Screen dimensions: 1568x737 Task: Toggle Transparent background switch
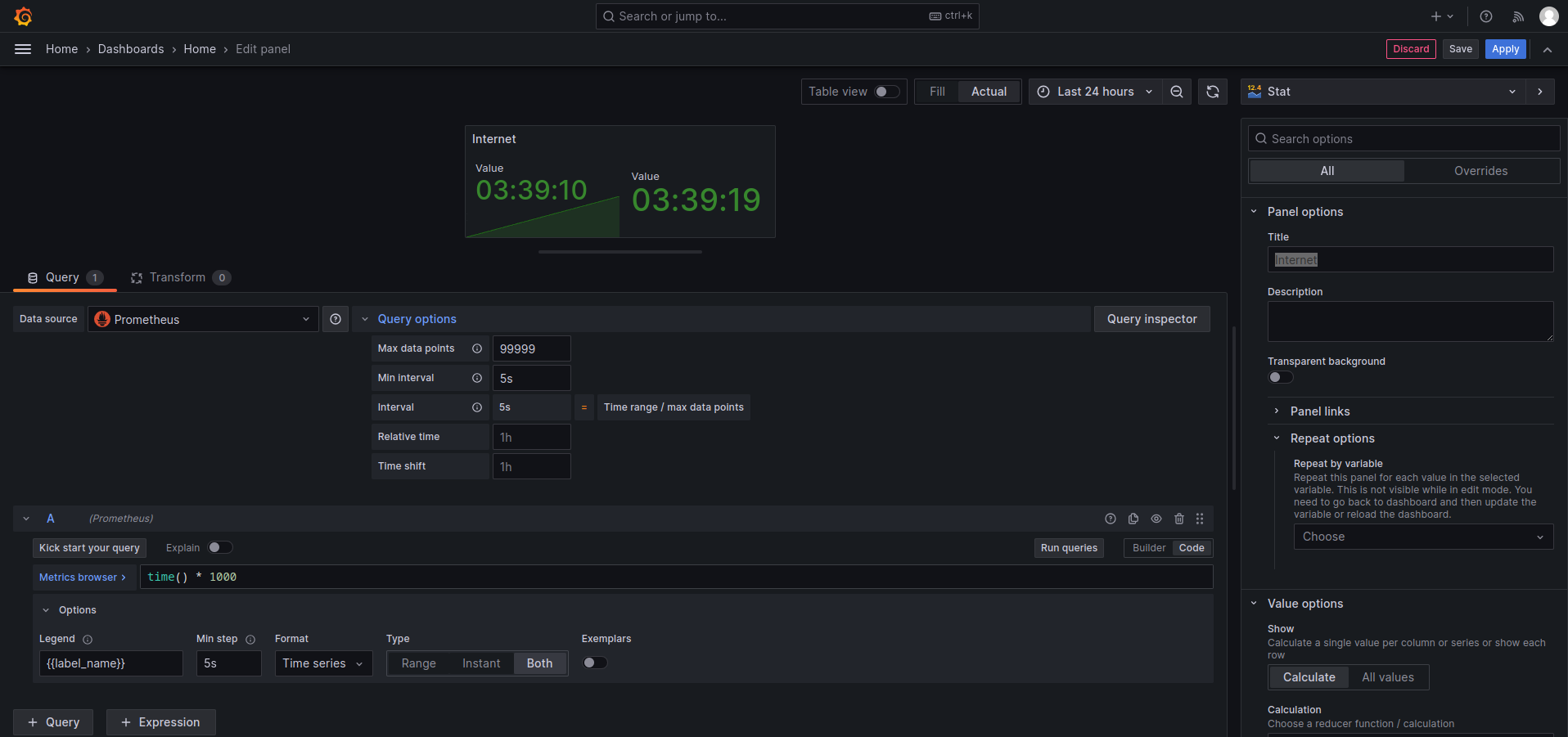click(x=1281, y=377)
